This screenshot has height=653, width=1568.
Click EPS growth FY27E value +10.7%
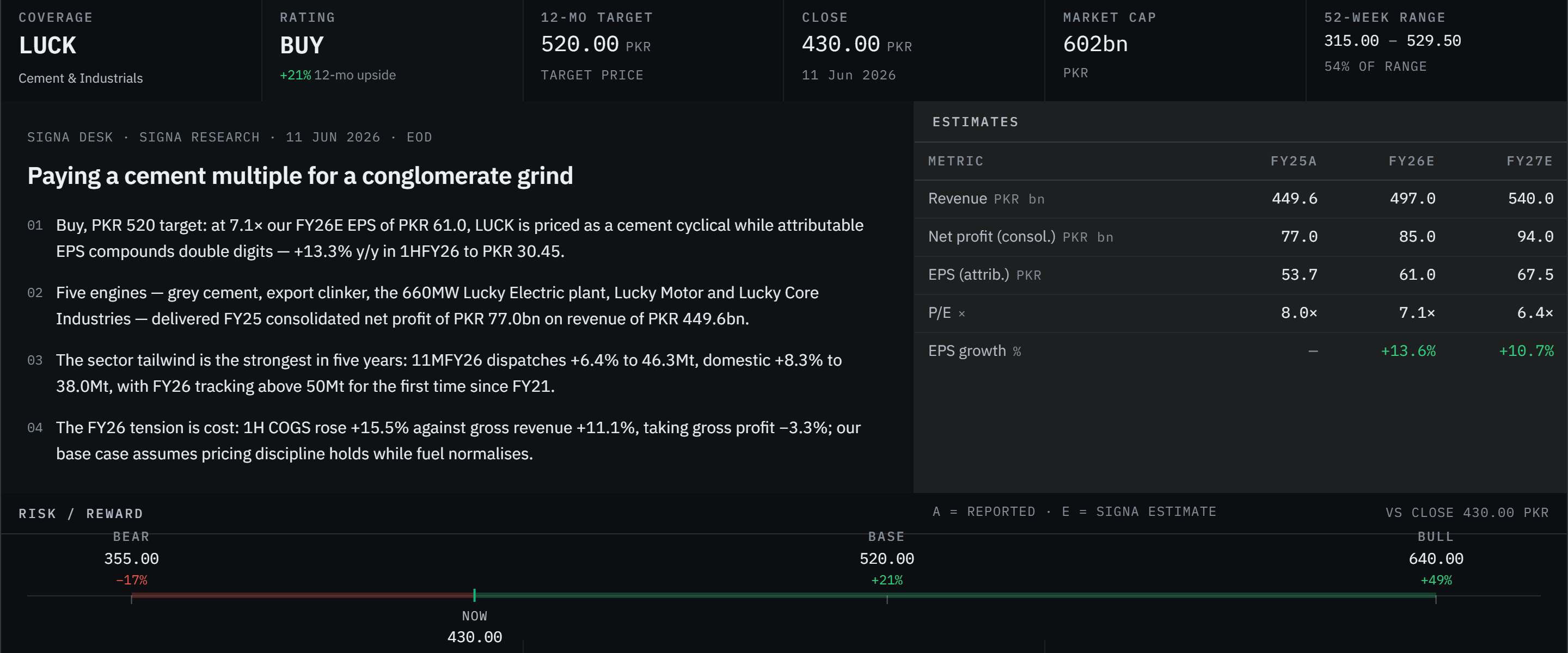[1526, 351]
